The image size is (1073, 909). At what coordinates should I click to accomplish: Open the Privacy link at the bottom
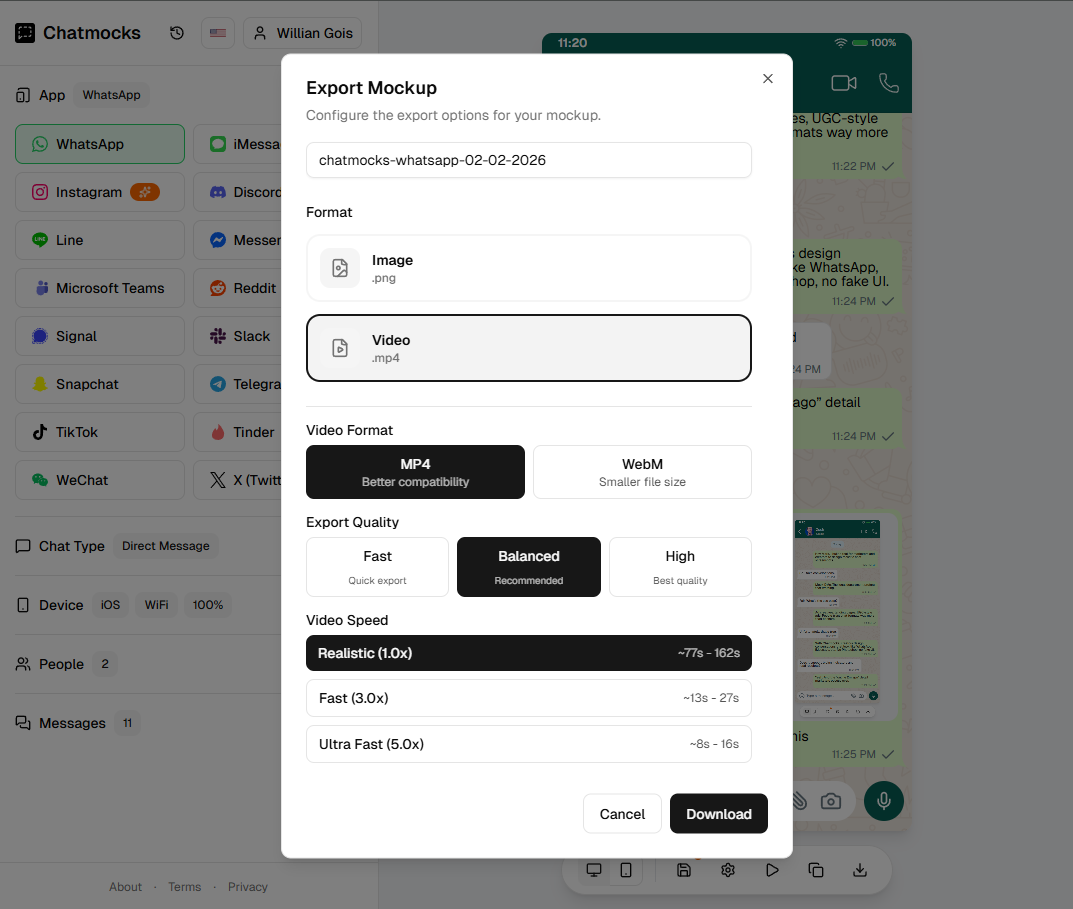point(247,886)
